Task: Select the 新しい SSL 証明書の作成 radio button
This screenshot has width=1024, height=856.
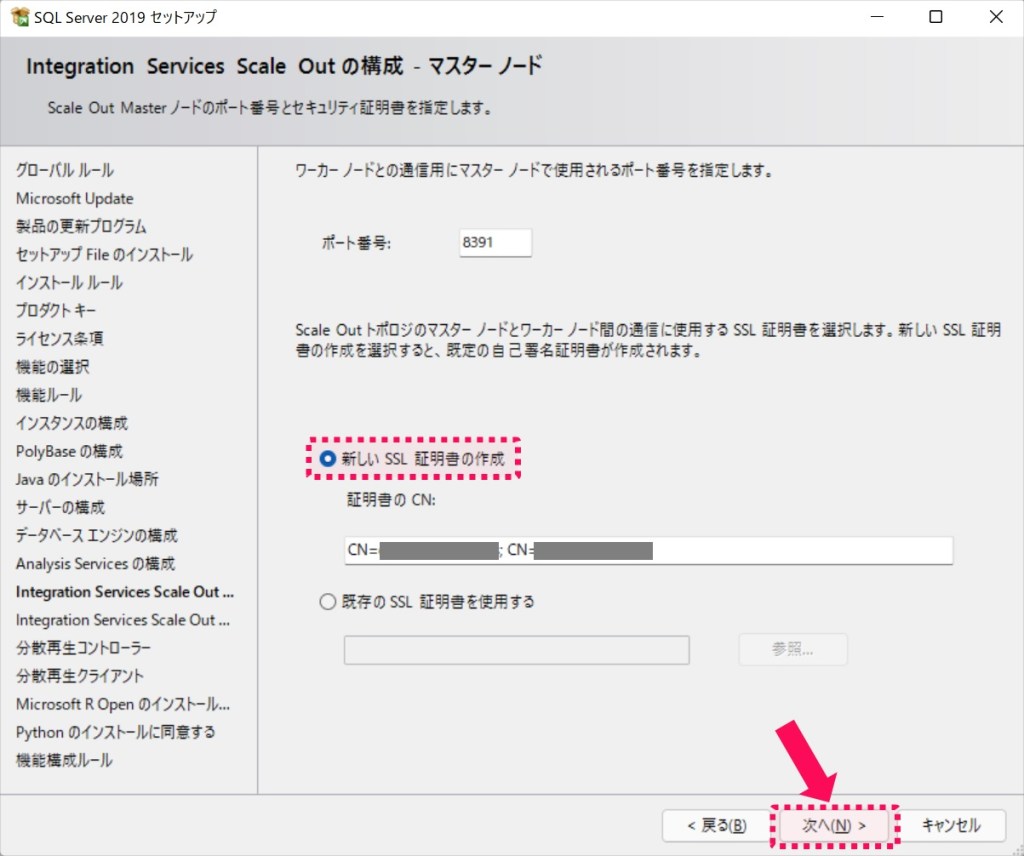Action: point(328,459)
